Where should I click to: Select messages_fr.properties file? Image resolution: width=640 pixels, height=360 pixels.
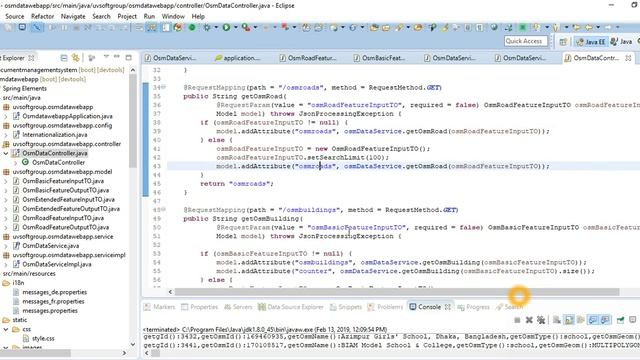coord(53,302)
